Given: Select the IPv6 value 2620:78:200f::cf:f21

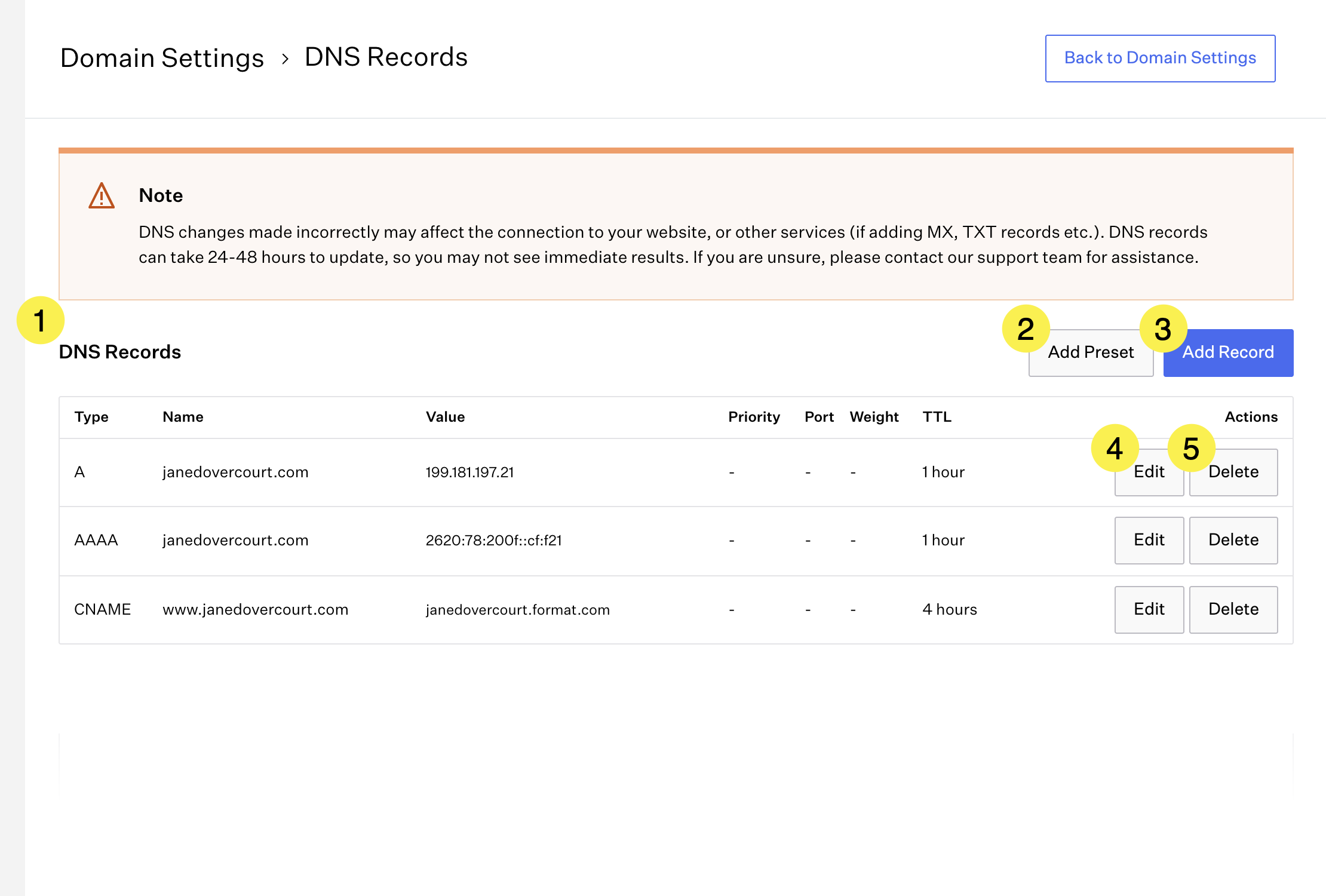Looking at the screenshot, I should 493,541.
